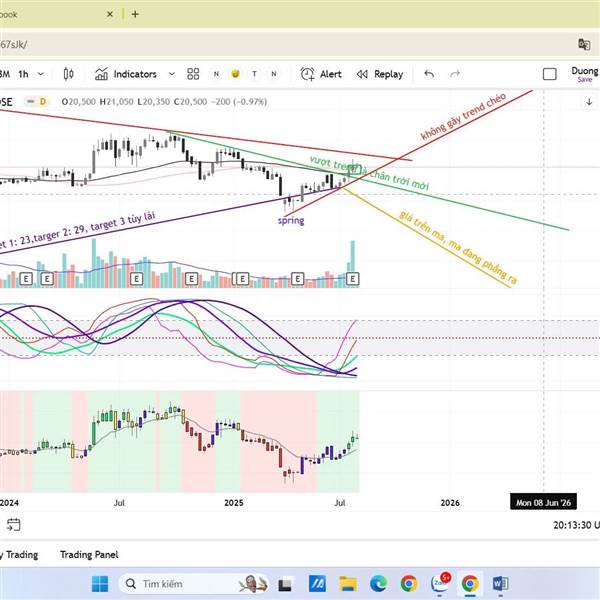Open a new browser tab
The width and height of the screenshot is (600, 600).
coord(135,14)
